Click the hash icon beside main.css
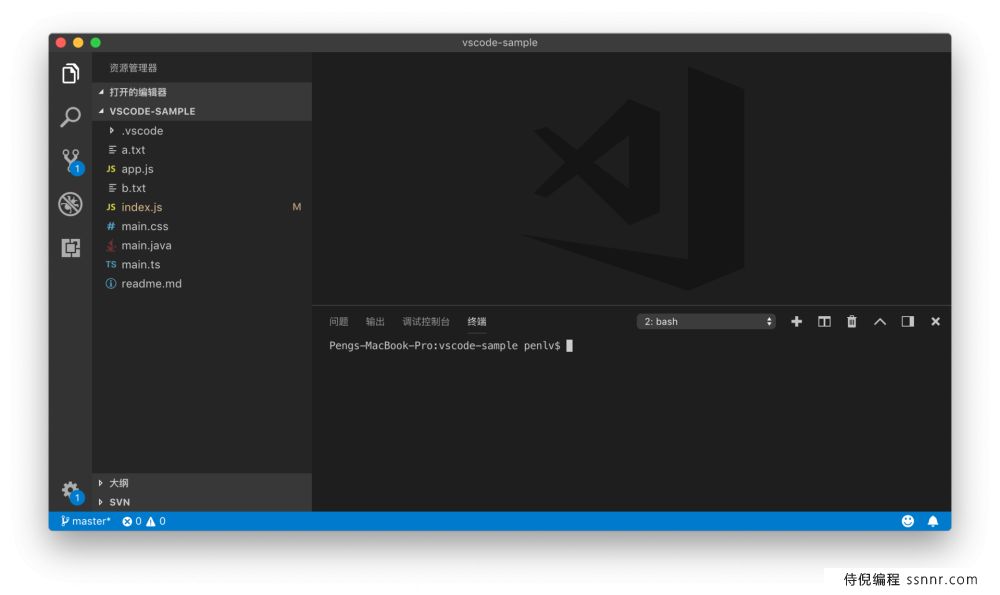Viewport: 1000px width, 595px height. (111, 226)
